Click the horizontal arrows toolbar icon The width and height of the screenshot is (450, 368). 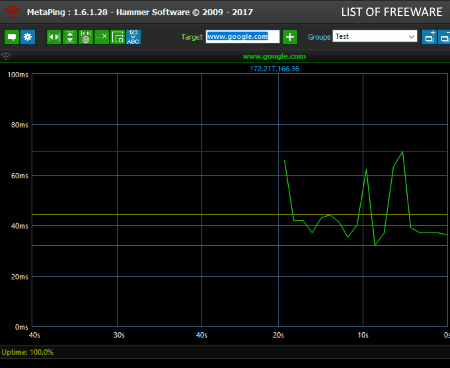(54, 37)
